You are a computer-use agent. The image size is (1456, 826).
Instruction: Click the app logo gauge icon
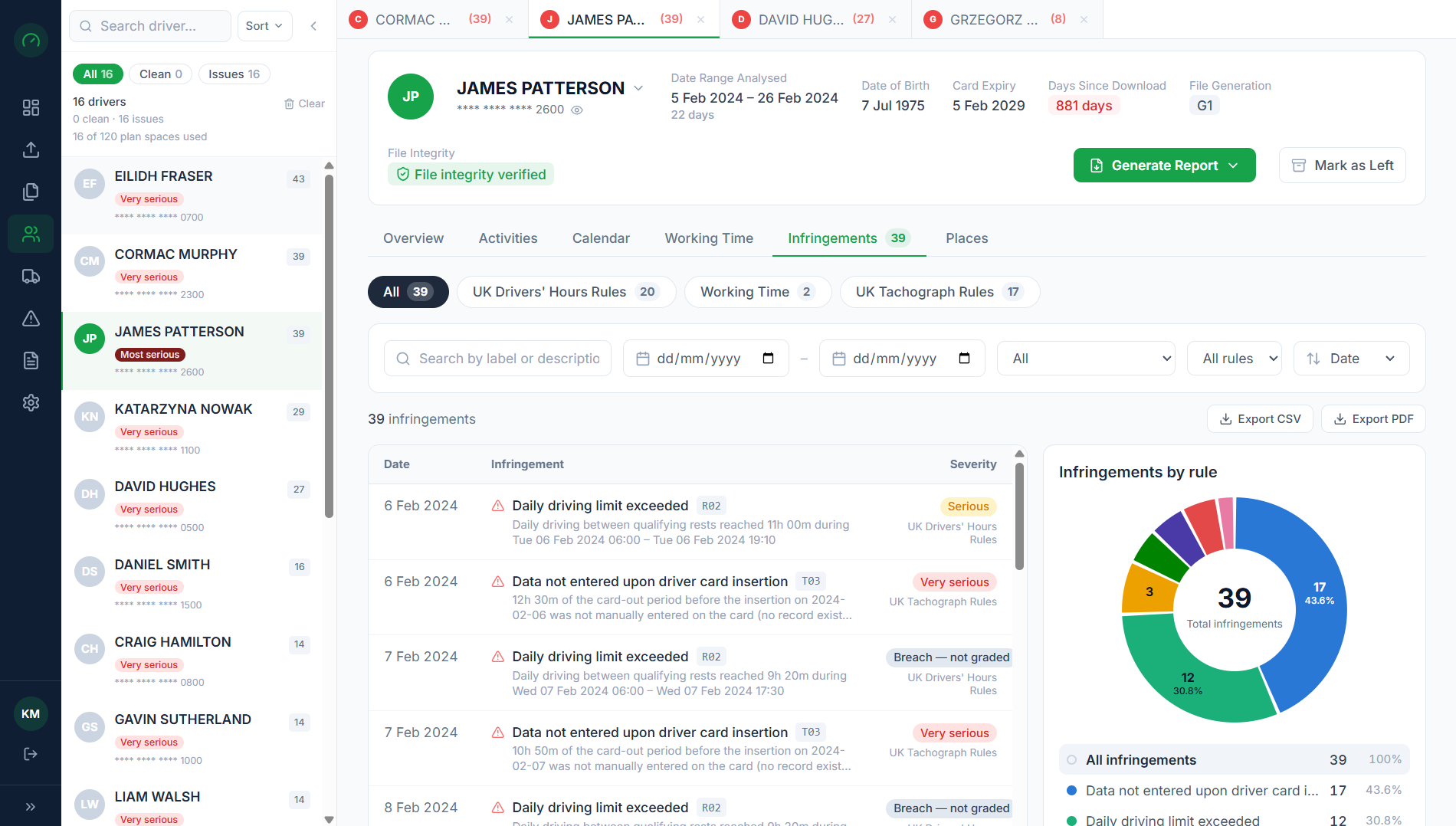[31, 40]
